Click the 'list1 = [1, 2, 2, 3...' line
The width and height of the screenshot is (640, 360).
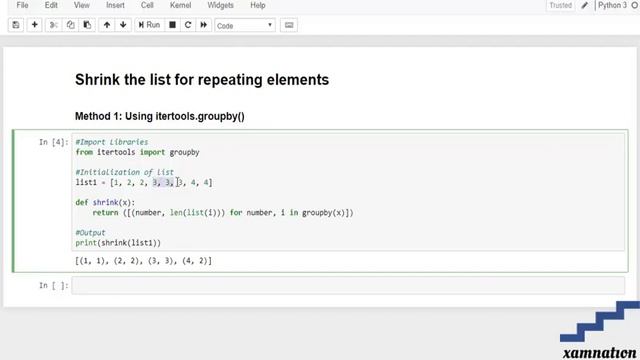(144, 182)
